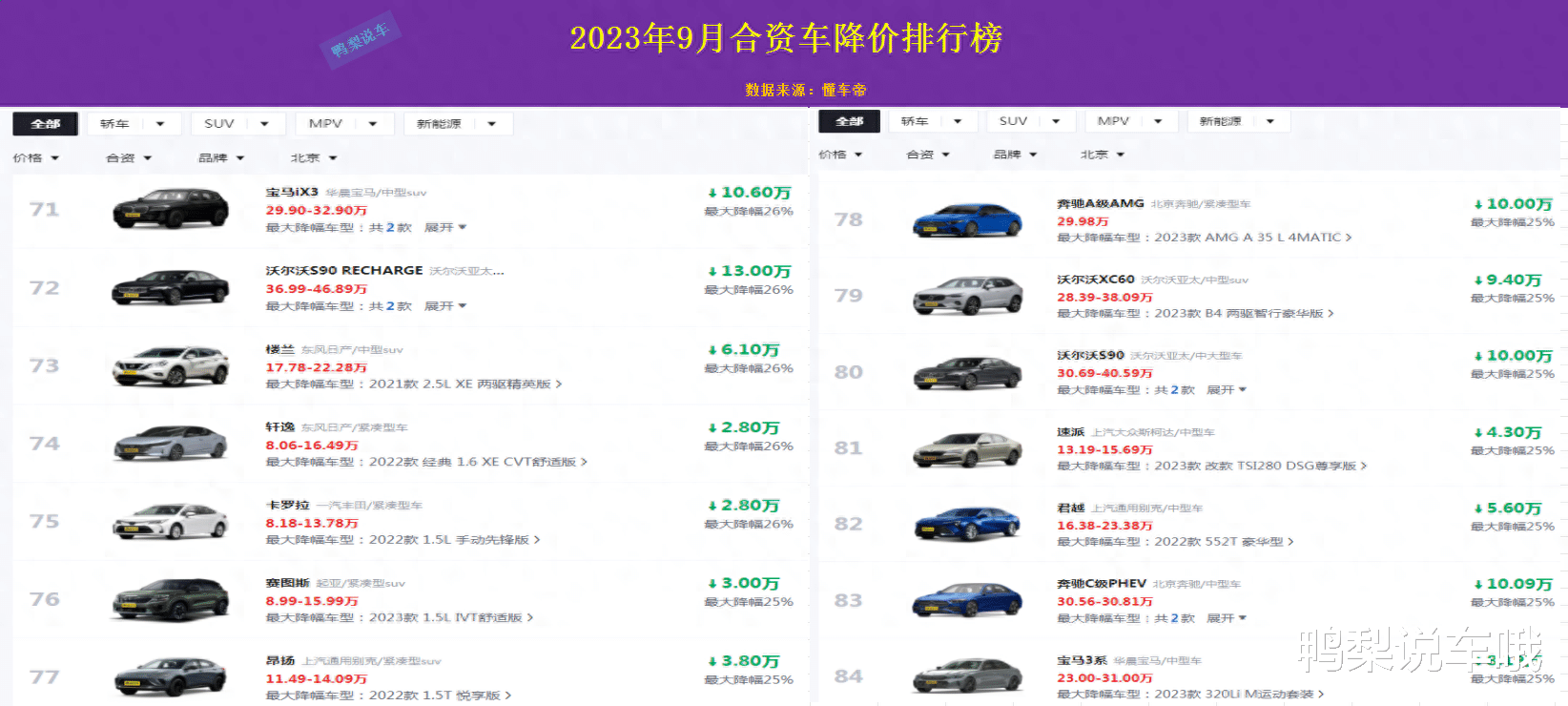Click the 13.00万 price drop value
Screen dimensions: 1568x706
[x=749, y=271]
